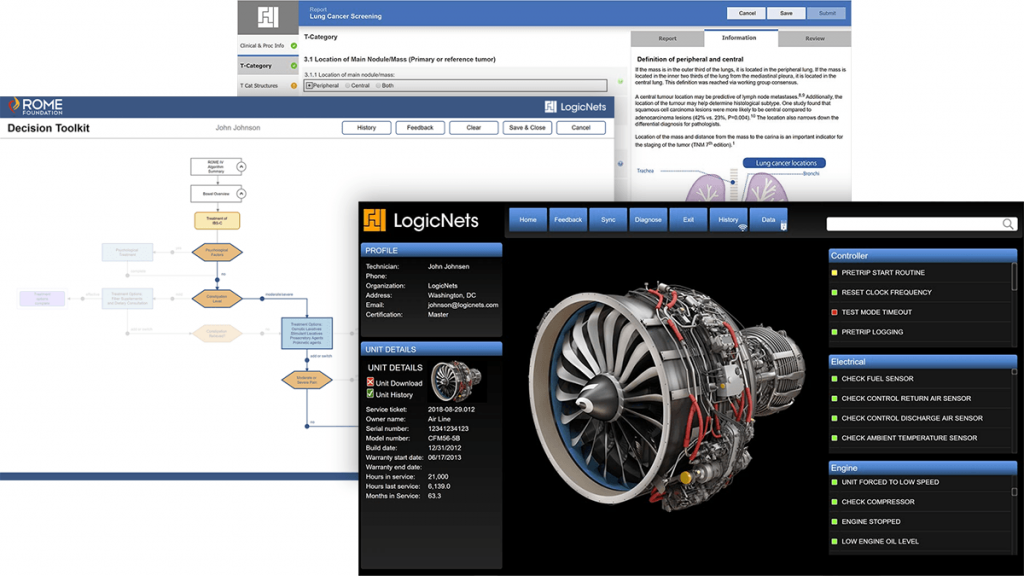The height and width of the screenshot is (576, 1024).
Task: Click the red status light beside TEST MODE TIMEOUT
Action: coord(836,311)
